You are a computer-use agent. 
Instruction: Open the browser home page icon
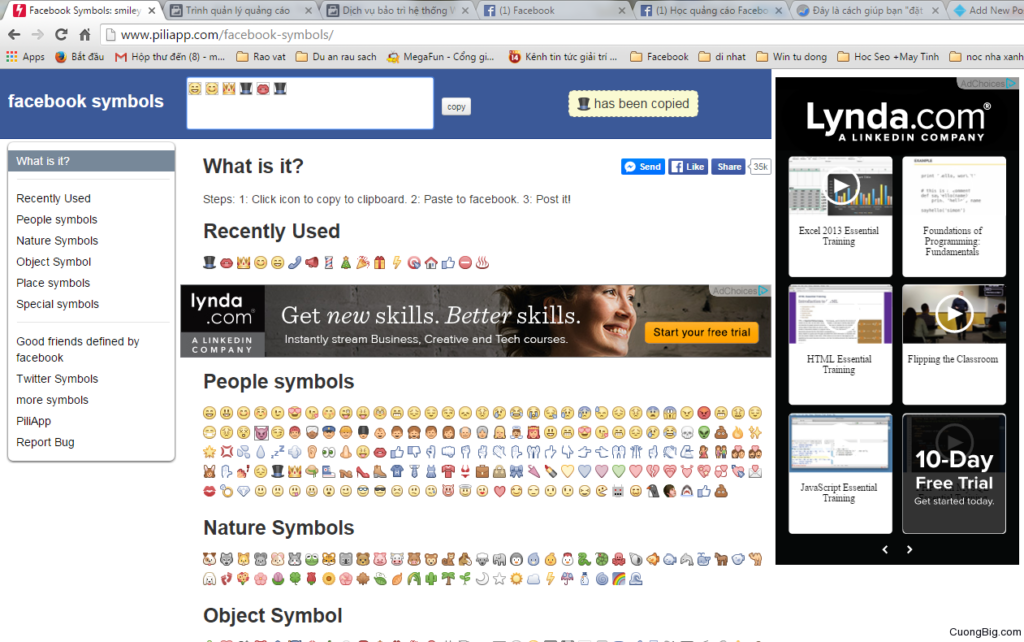click(x=85, y=35)
